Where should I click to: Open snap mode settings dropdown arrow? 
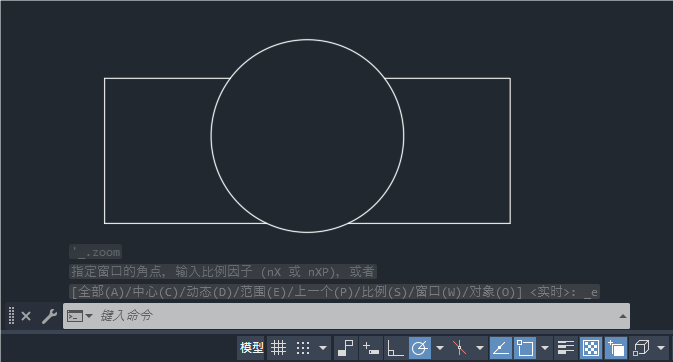pyautogui.click(x=323, y=347)
